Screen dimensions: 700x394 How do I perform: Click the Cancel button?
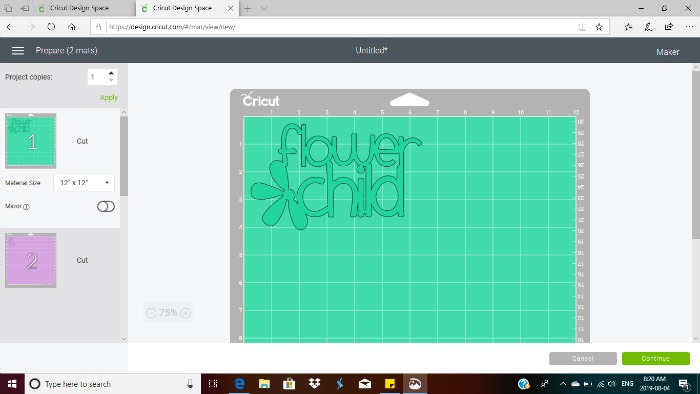point(583,358)
